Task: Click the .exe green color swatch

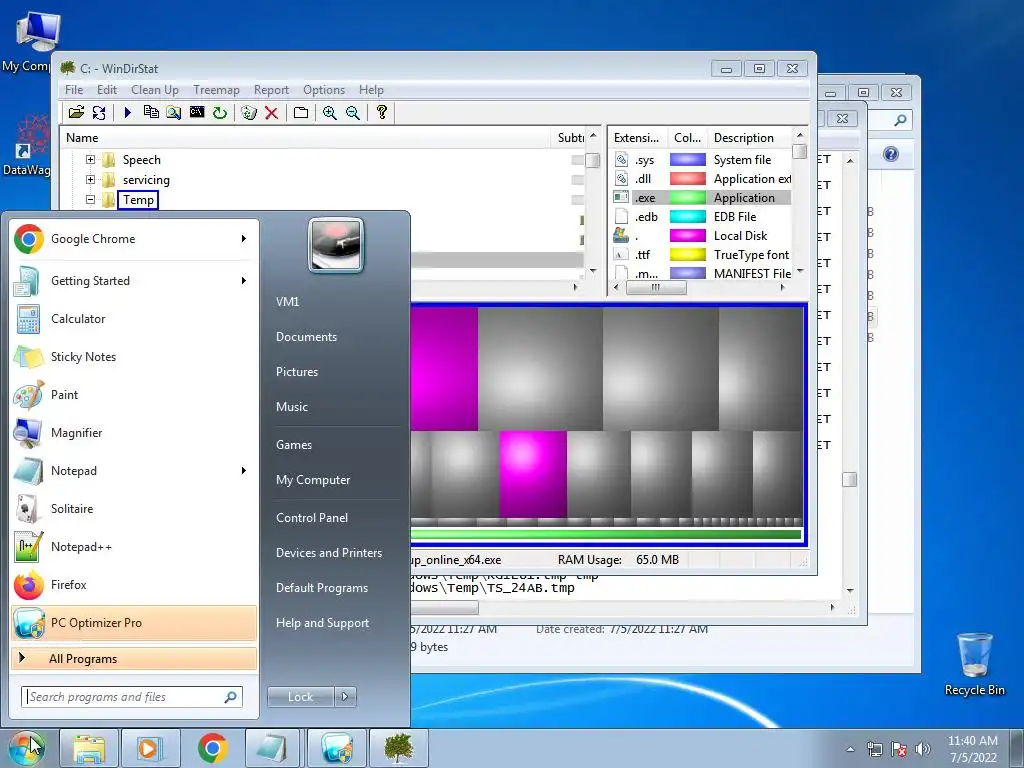Action: pyautogui.click(x=688, y=197)
